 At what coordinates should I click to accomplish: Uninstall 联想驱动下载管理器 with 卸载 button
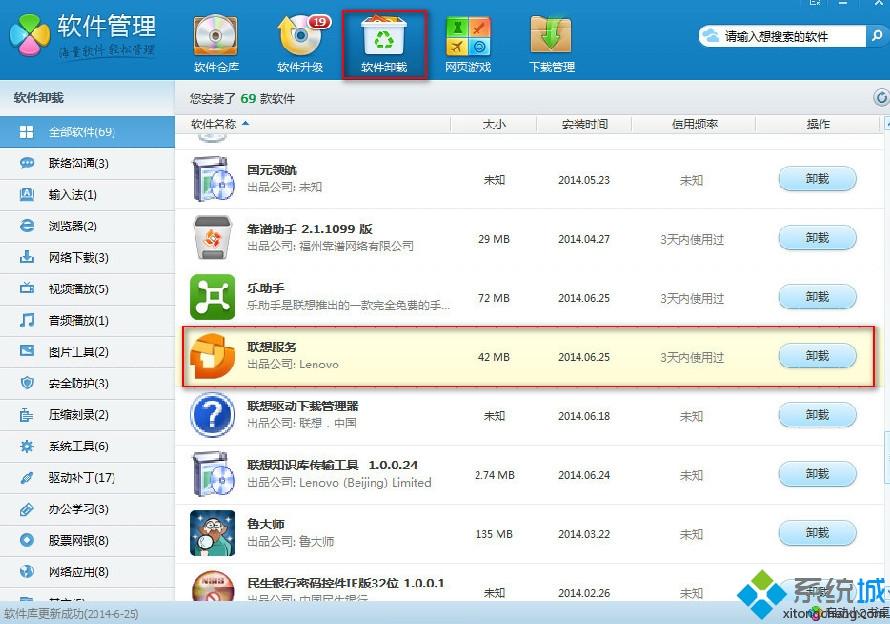(817, 415)
